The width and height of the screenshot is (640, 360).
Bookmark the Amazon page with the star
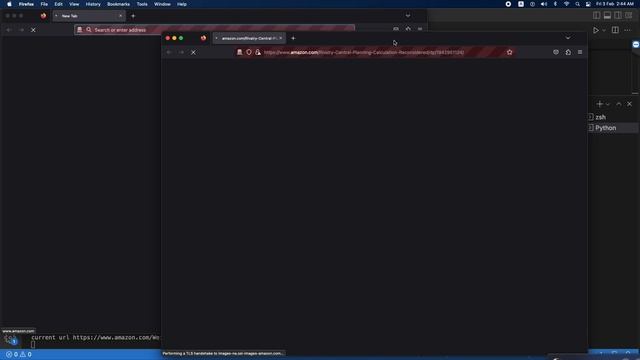(509, 52)
